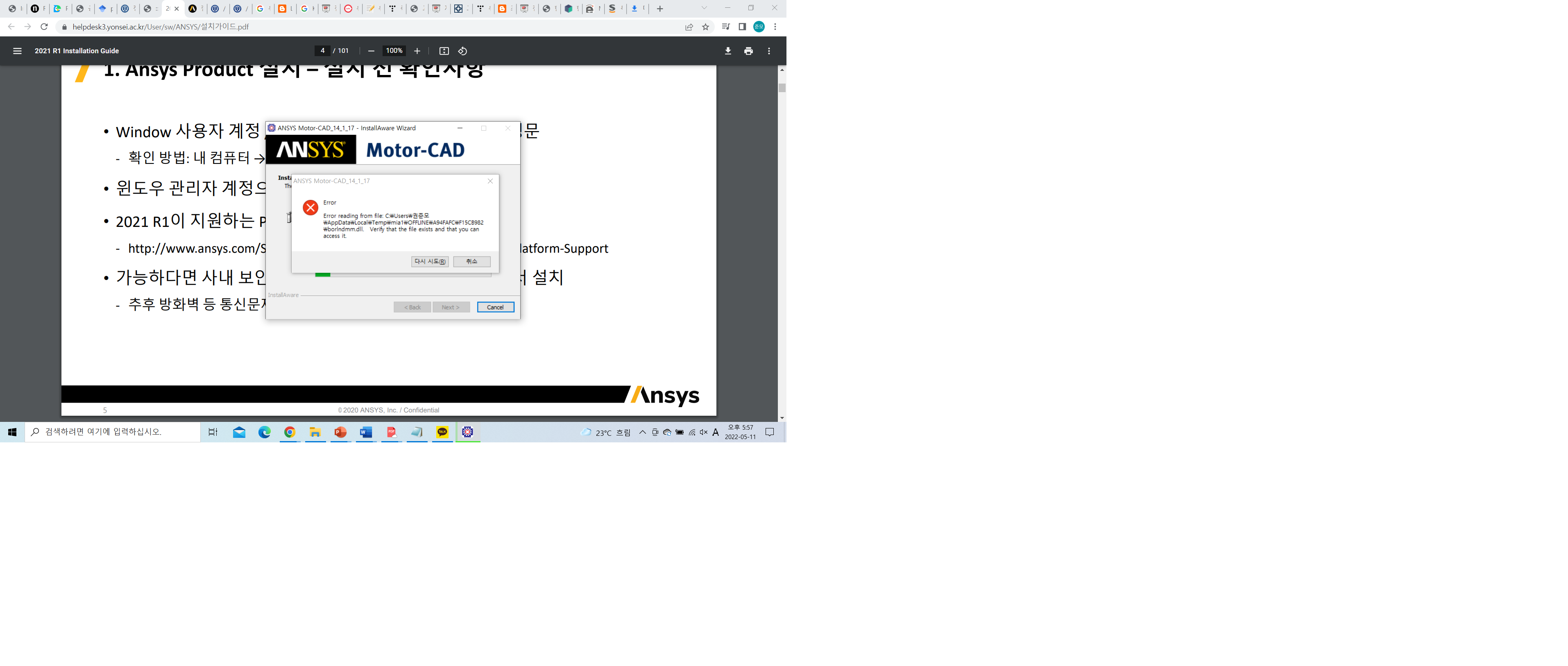Click the scrollbar down arrow
1568x666 pixels.
782,418
